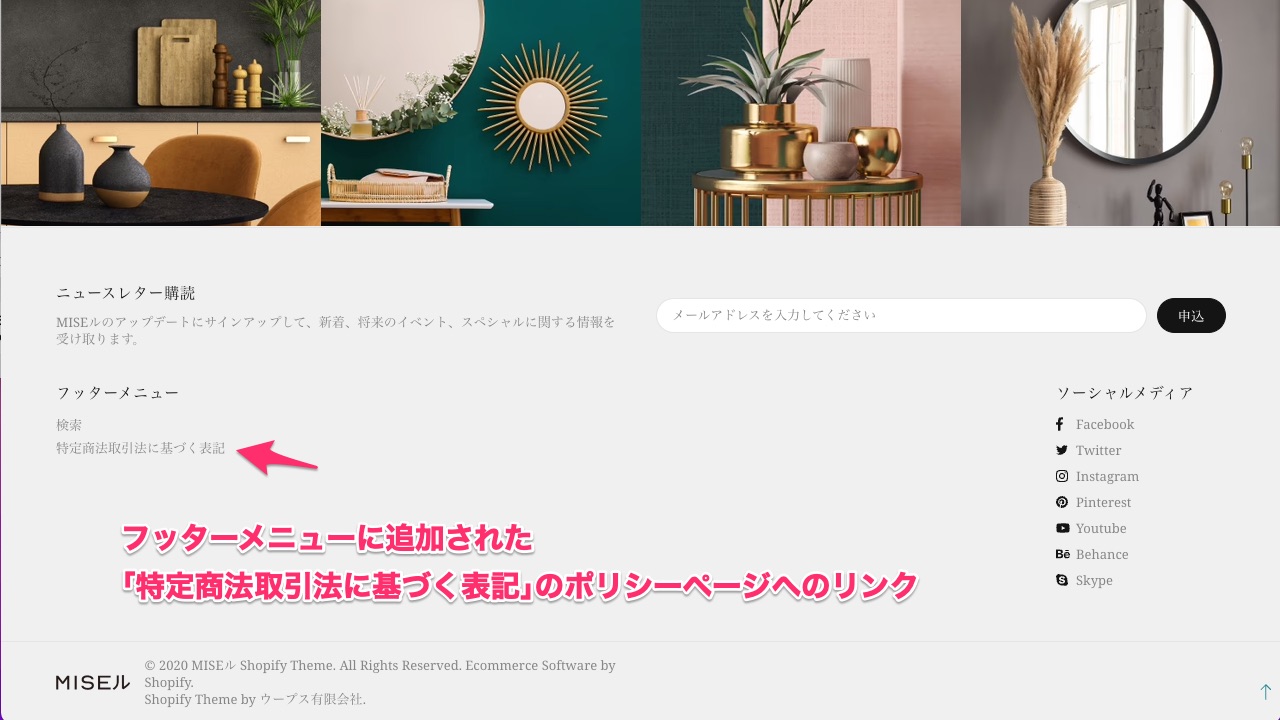The image size is (1280, 720).
Task: Focus the email address input field
Action: point(901,316)
